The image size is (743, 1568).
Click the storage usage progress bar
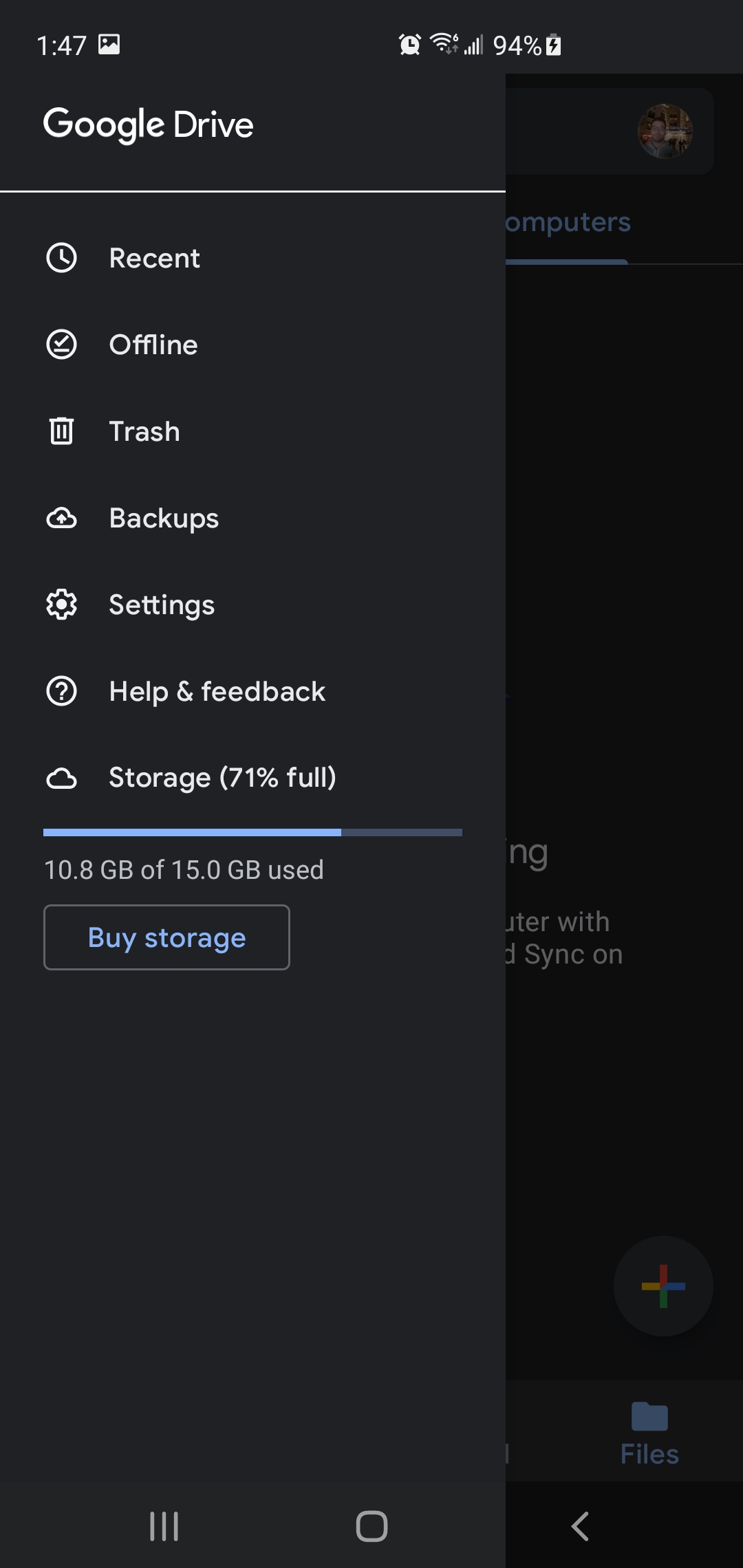(x=252, y=833)
